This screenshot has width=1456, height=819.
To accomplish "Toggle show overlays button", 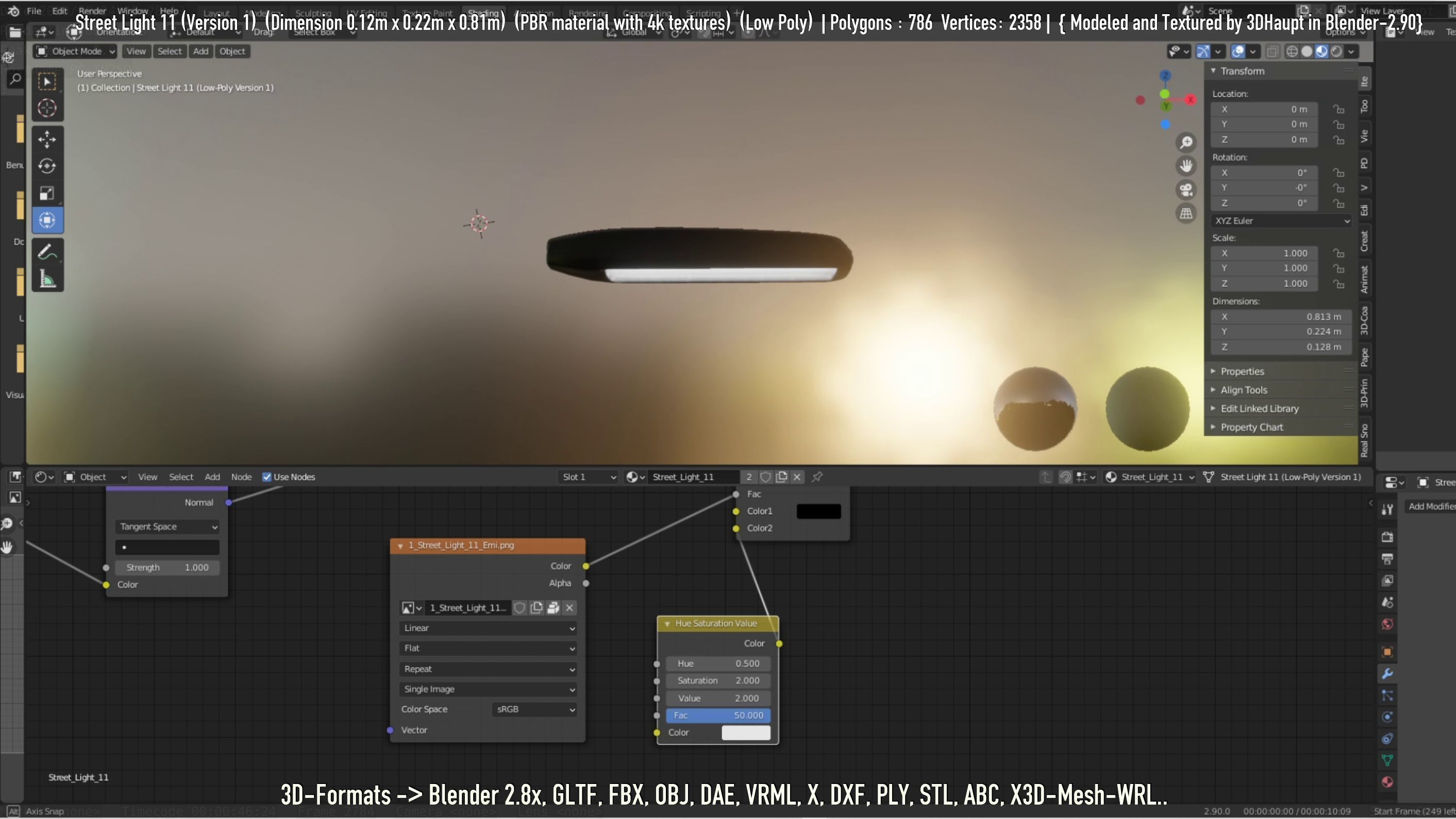I will 1238,52.
